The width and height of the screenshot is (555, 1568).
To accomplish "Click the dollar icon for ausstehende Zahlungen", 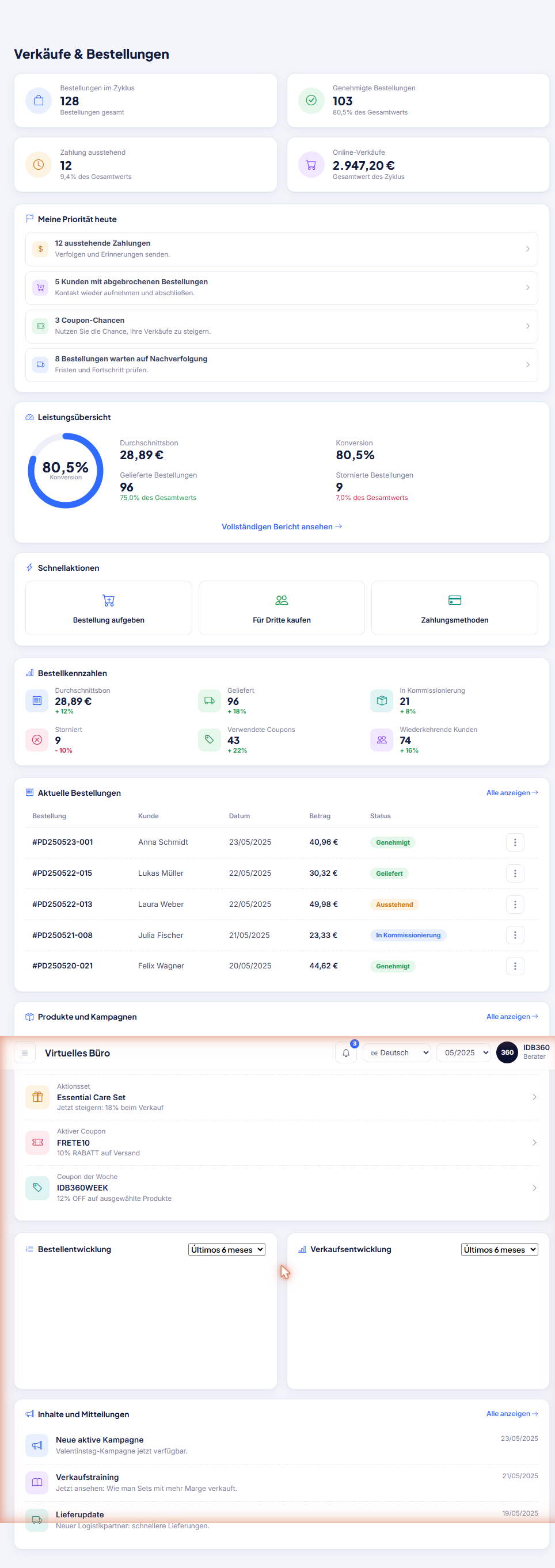I will [x=40, y=249].
